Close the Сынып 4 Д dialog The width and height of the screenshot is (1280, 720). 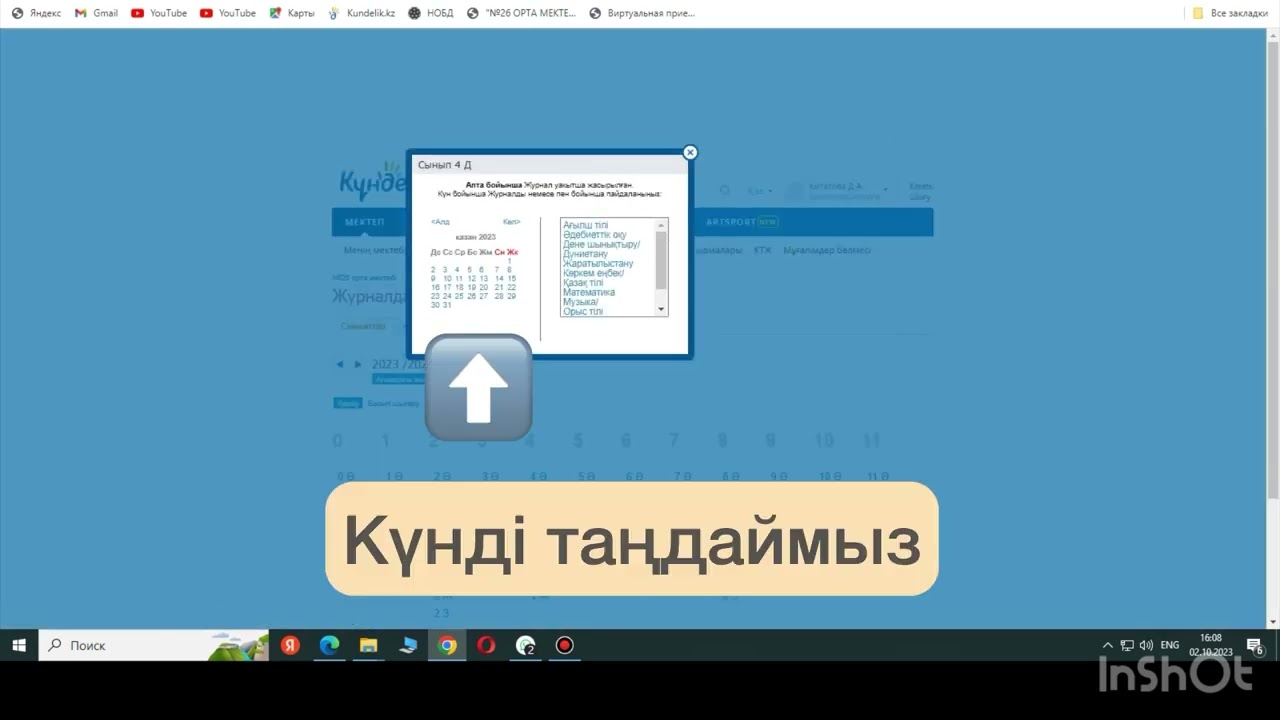tap(690, 153)
